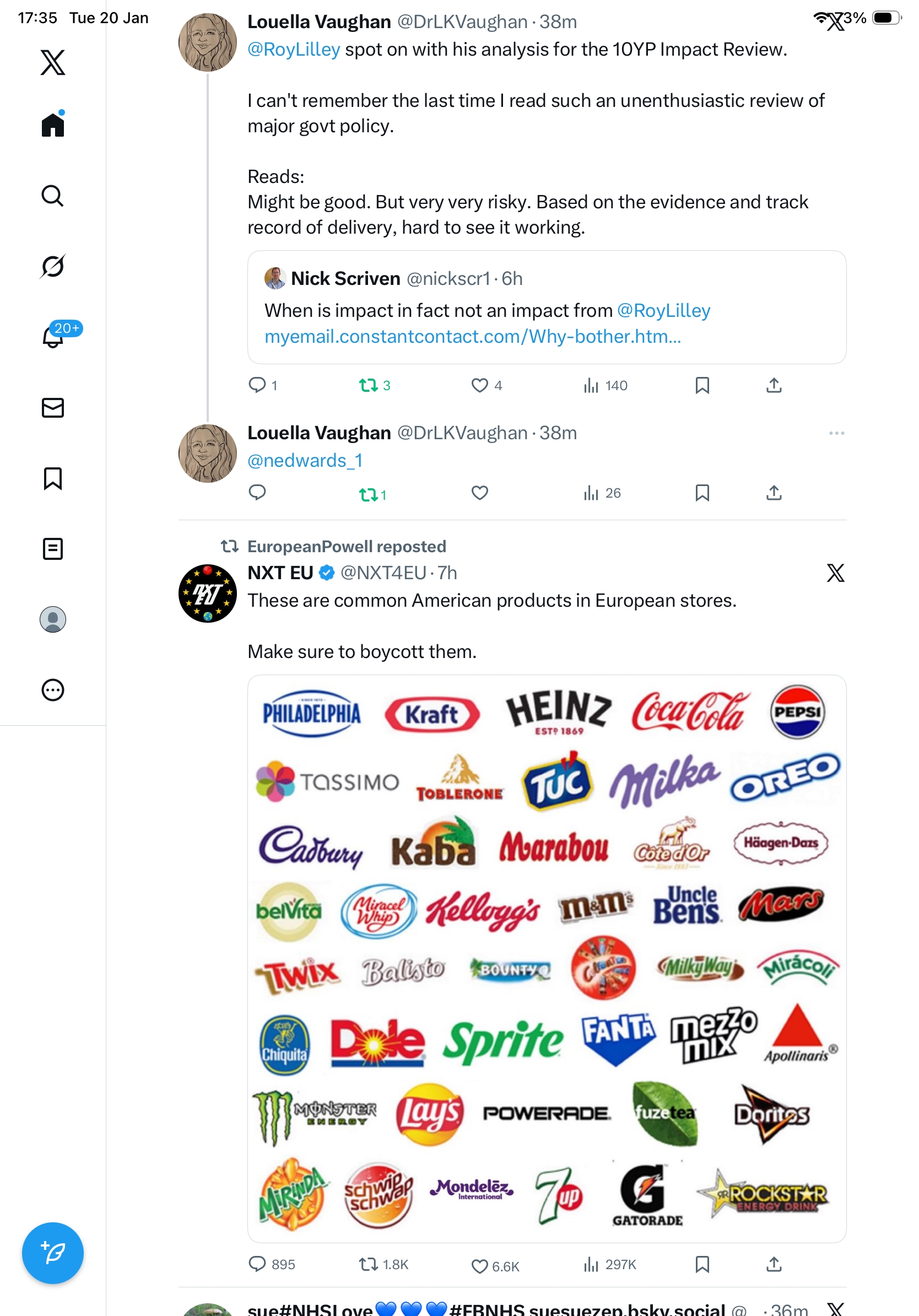Image resolution: width=919 pixels, height=1316 pixels.
Task: Open the More options circle in sidebar
Action: coord(53,689)
